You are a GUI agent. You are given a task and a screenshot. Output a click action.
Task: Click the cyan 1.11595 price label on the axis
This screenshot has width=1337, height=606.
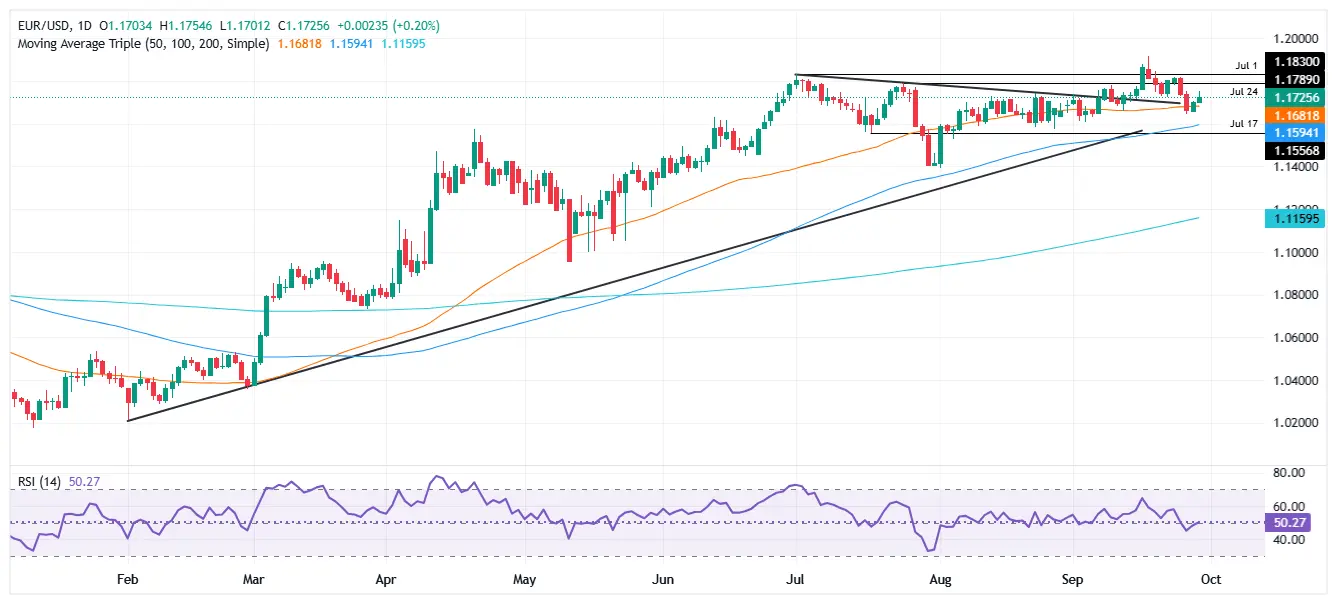(1297, 218)
